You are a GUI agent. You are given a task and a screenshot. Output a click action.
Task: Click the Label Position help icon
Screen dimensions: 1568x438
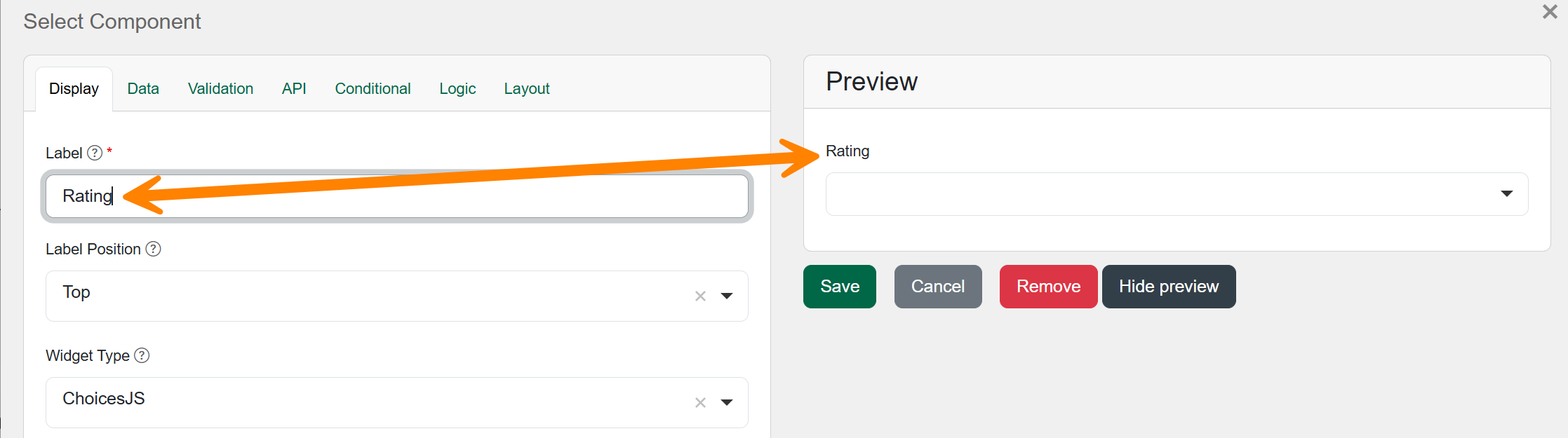(x=153, y=249)
